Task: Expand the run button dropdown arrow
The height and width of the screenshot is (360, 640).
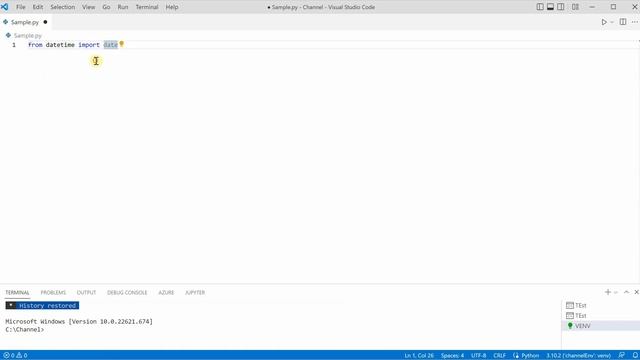Action: click(x=612, y=22)
